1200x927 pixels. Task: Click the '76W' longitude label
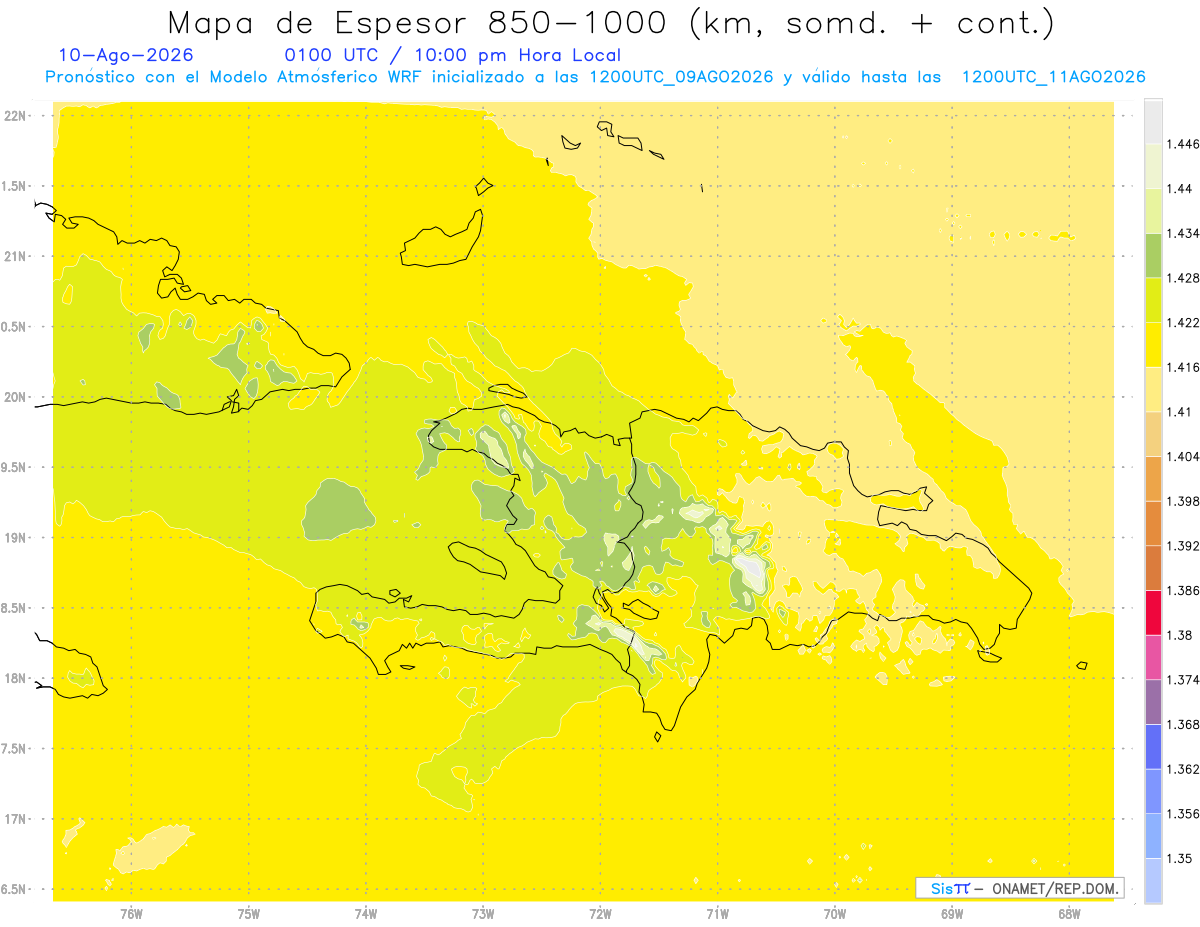[x=131, y=914]
